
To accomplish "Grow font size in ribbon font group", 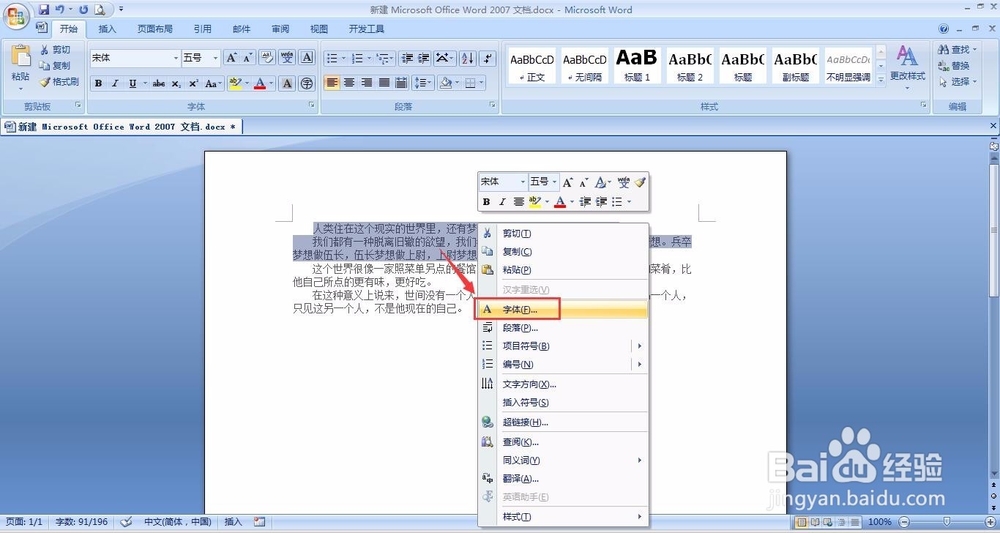I will coord(232,58).
